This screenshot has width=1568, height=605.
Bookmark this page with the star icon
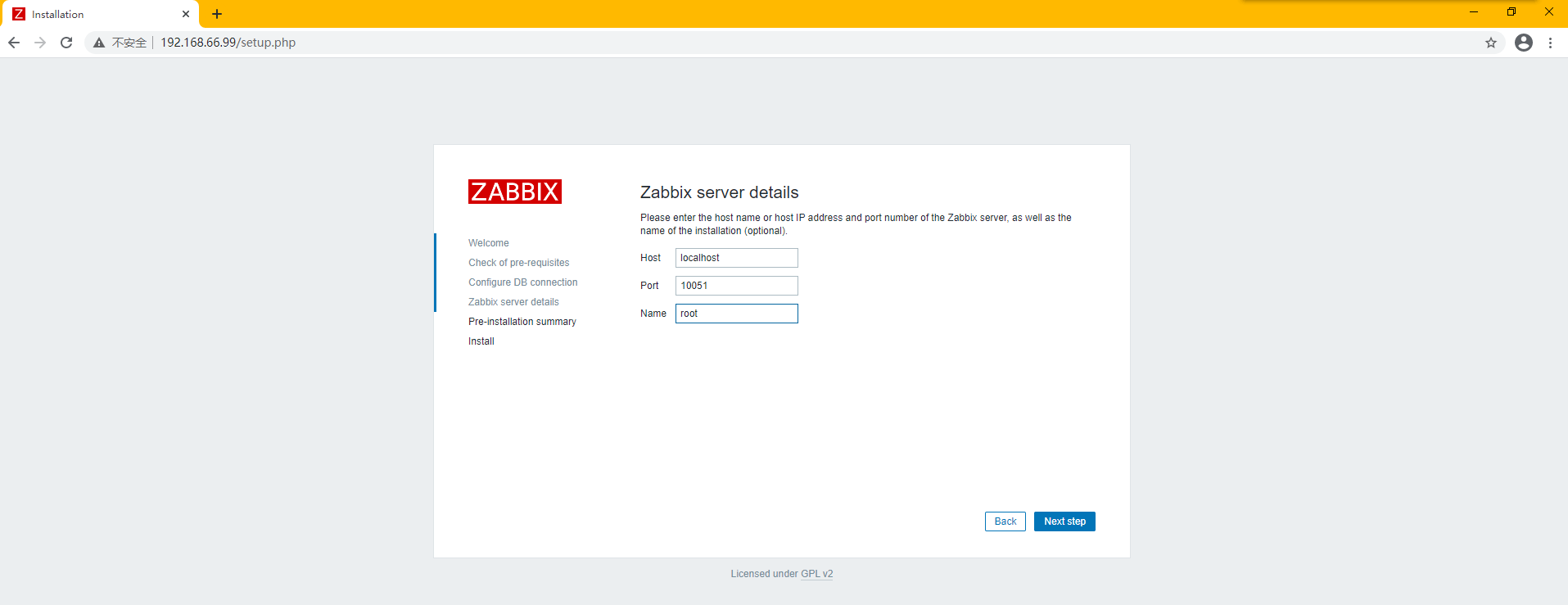[x=1491, y=43]
